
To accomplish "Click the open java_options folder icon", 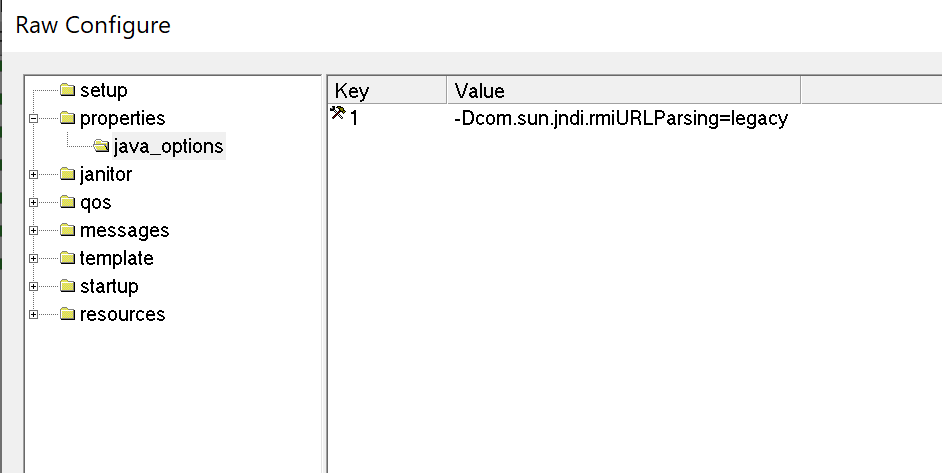I will [101, 147].
